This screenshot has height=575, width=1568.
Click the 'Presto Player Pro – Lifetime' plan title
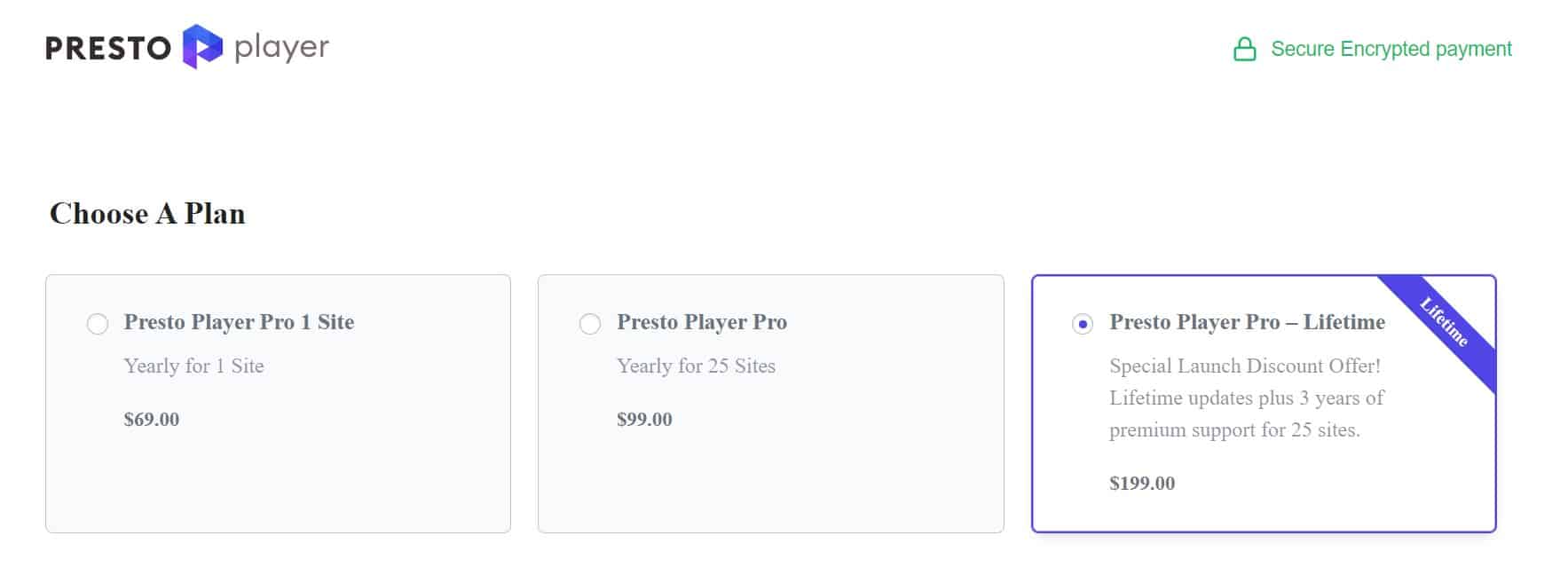1247,322
